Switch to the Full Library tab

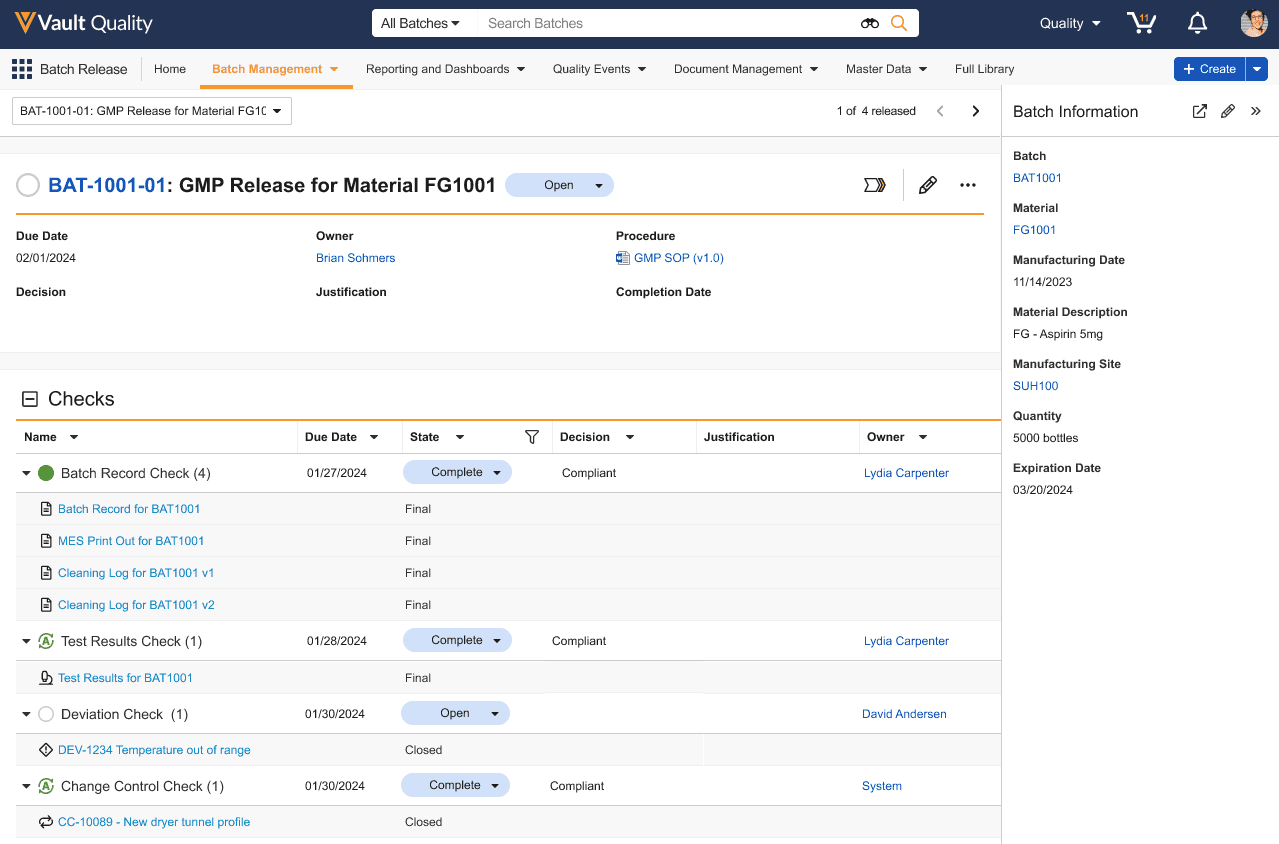pos(984,69)
